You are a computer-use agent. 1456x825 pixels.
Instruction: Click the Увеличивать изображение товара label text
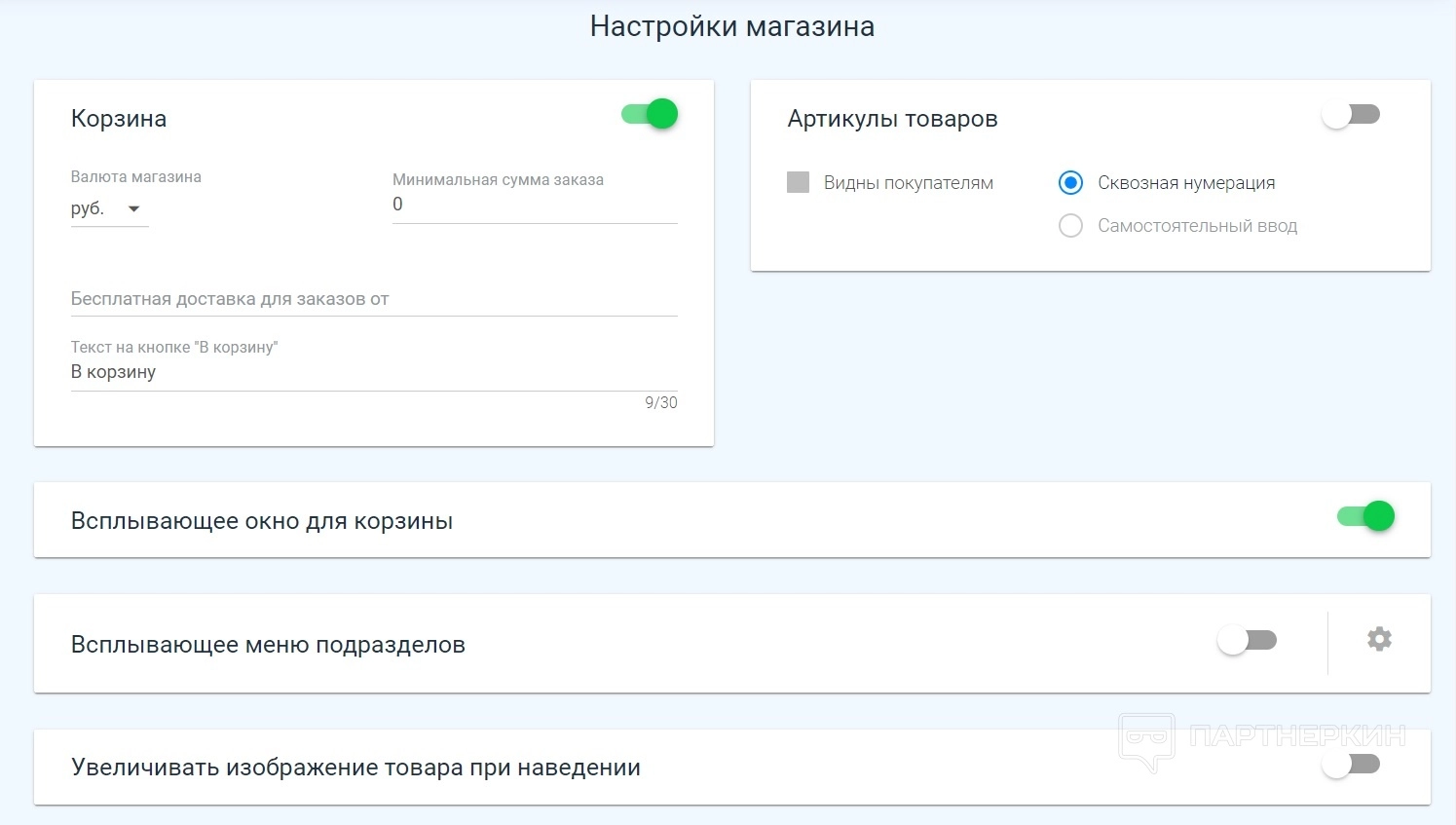pos(355,768)
